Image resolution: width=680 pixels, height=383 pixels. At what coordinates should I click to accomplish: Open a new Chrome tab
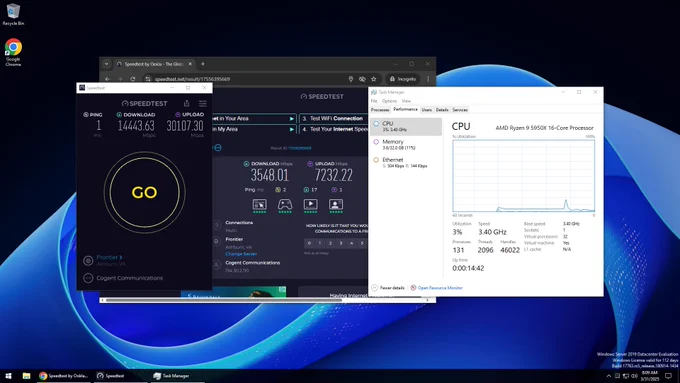click(203, 64)
